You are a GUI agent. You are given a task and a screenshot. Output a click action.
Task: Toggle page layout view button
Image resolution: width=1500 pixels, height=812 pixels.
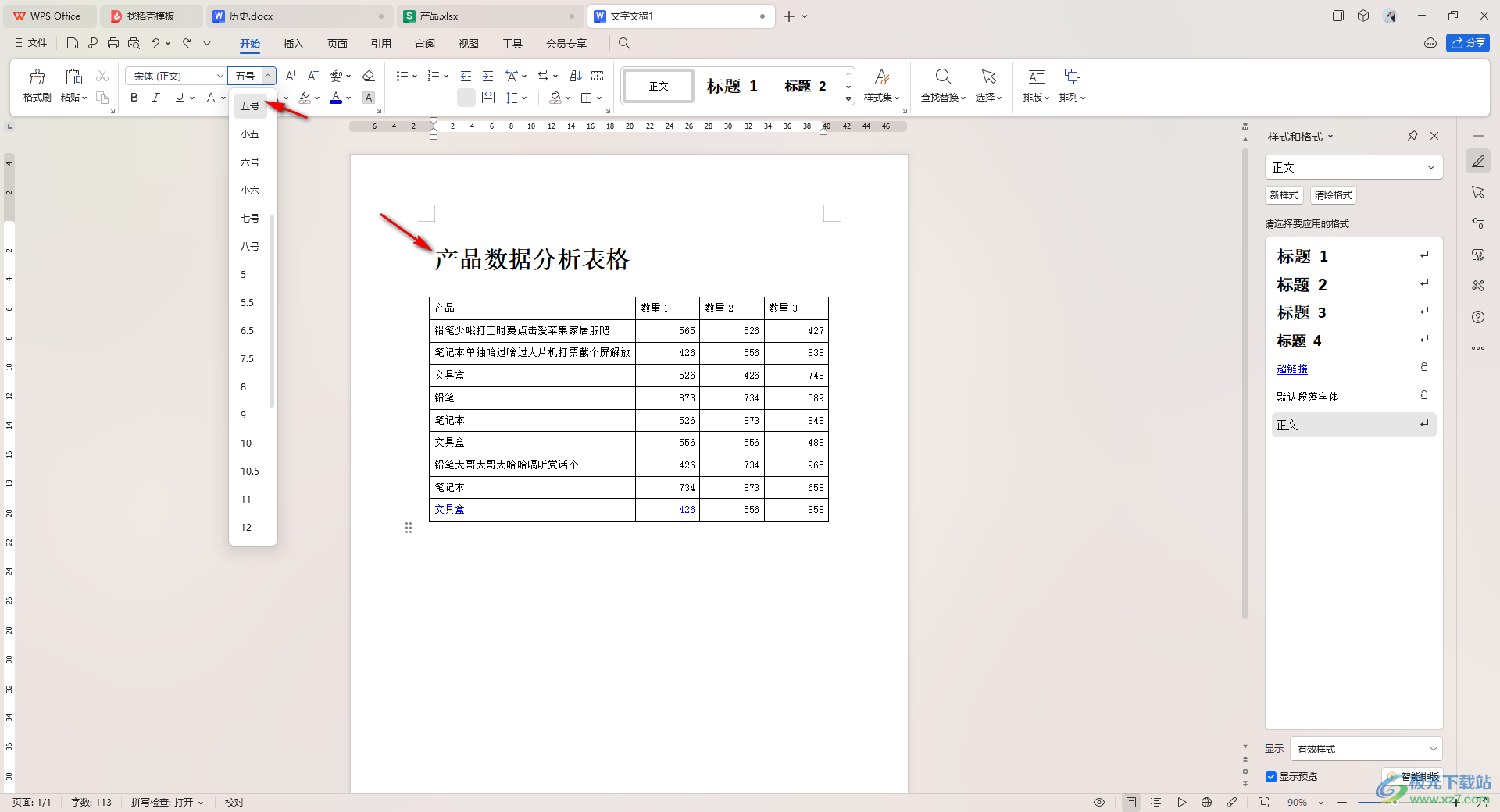pyautogui.click(x=1130, y=802)
